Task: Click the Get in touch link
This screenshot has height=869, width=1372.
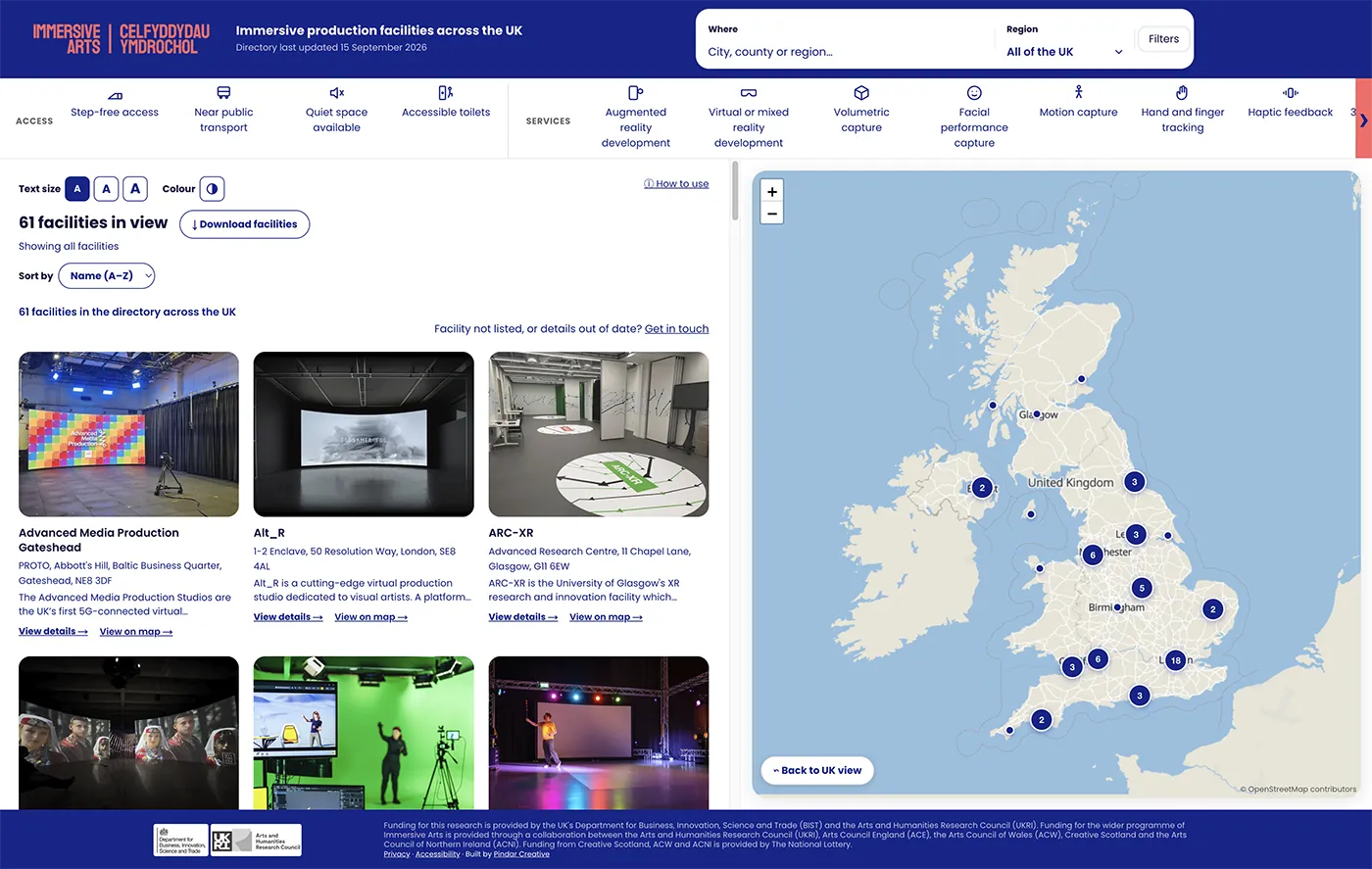Action: pos(676,329)
